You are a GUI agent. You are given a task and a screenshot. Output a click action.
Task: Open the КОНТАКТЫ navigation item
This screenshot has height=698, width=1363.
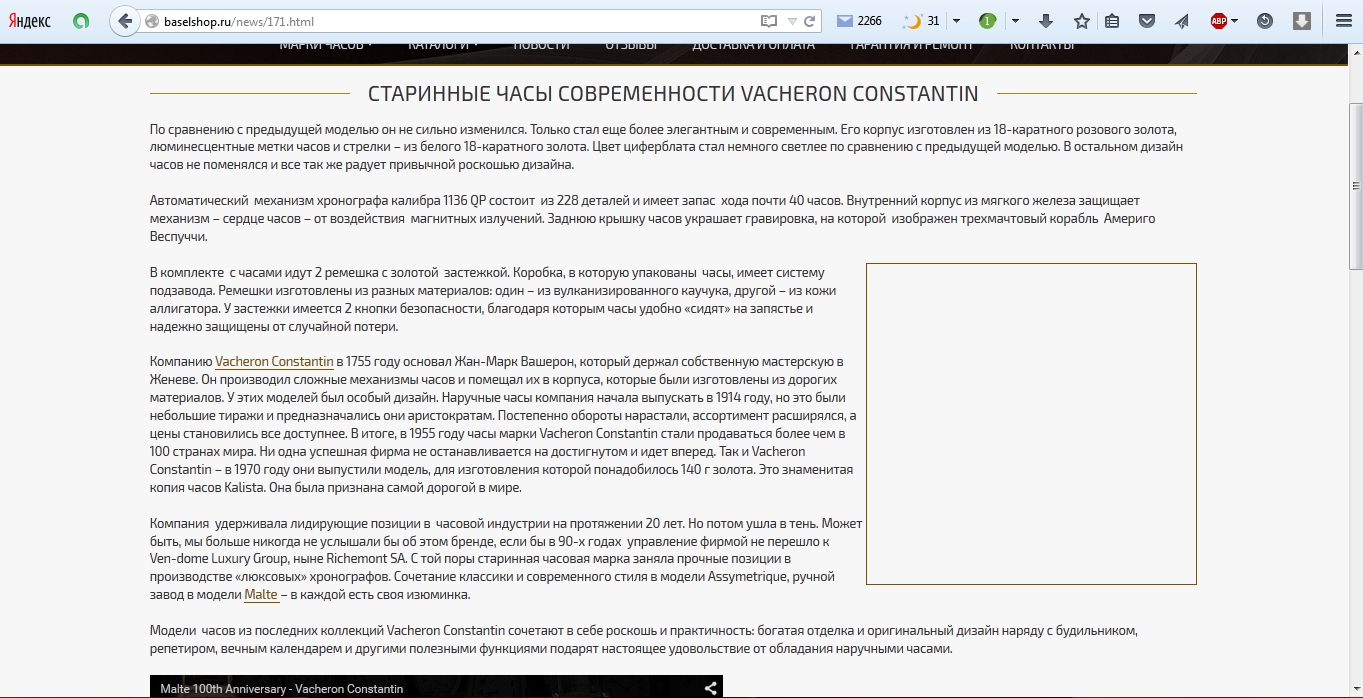click(x=1044, y=43)
